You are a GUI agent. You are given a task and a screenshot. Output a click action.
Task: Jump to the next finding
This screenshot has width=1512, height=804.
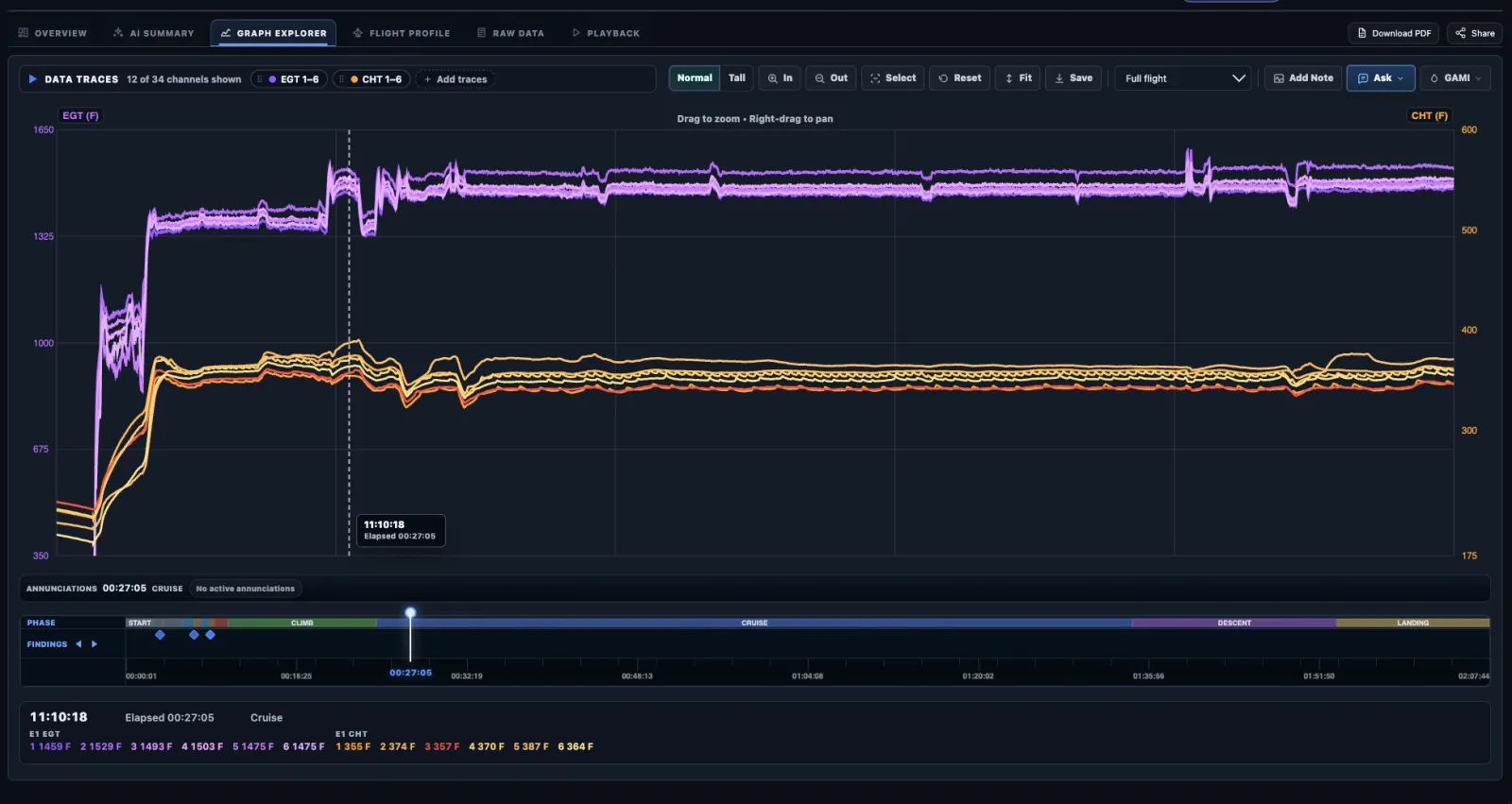click(x=94, y=644)
